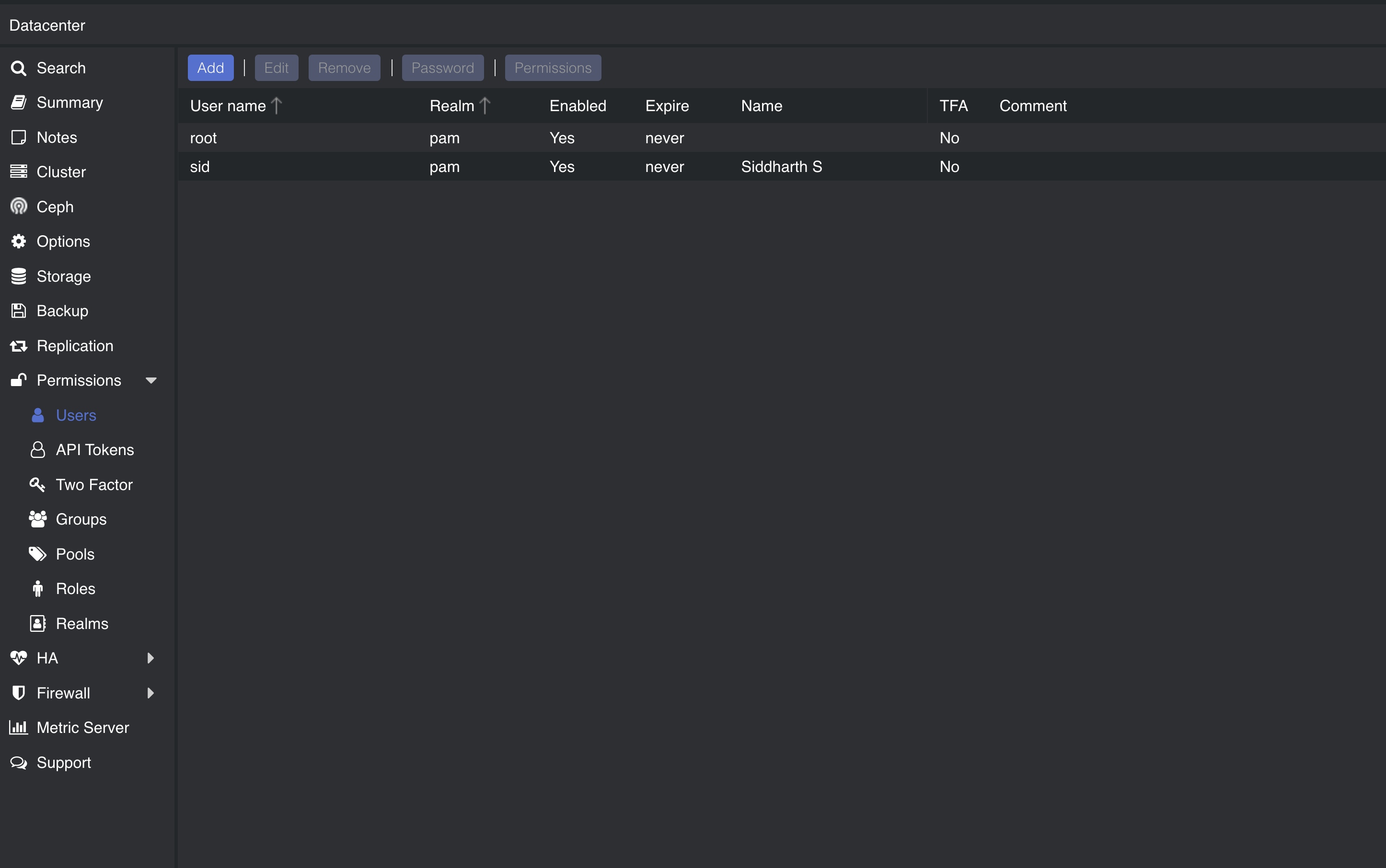This screenshot has width=1386, height=868.
Task: Click Add button to create user
Action: click(210, 67)
